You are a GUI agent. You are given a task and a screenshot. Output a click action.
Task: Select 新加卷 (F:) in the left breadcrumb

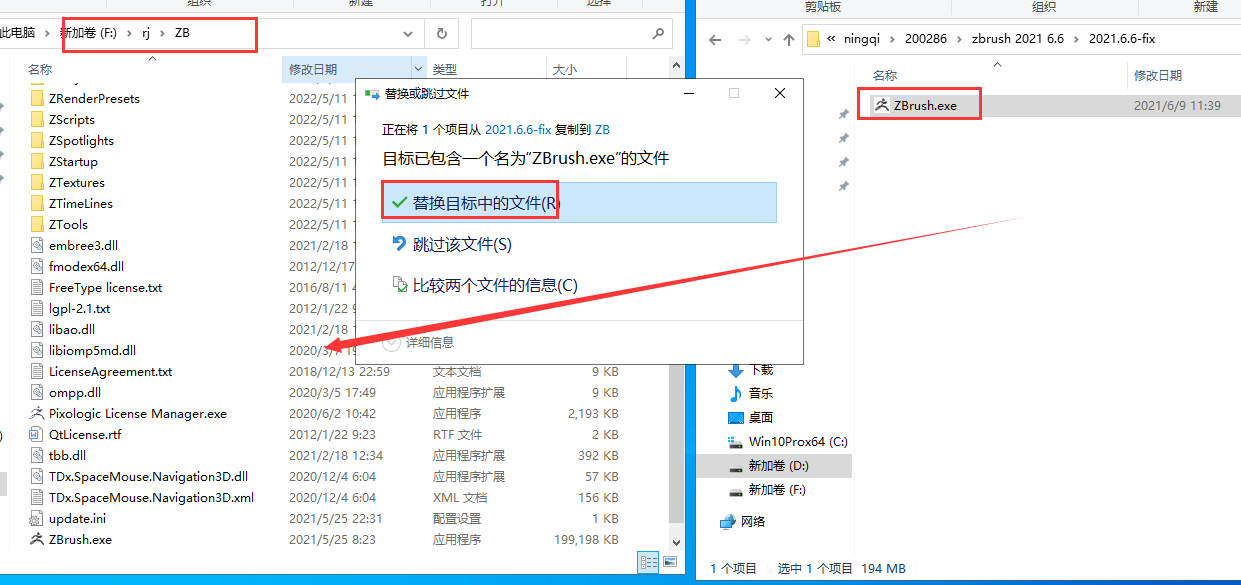[x=88, y=33]
